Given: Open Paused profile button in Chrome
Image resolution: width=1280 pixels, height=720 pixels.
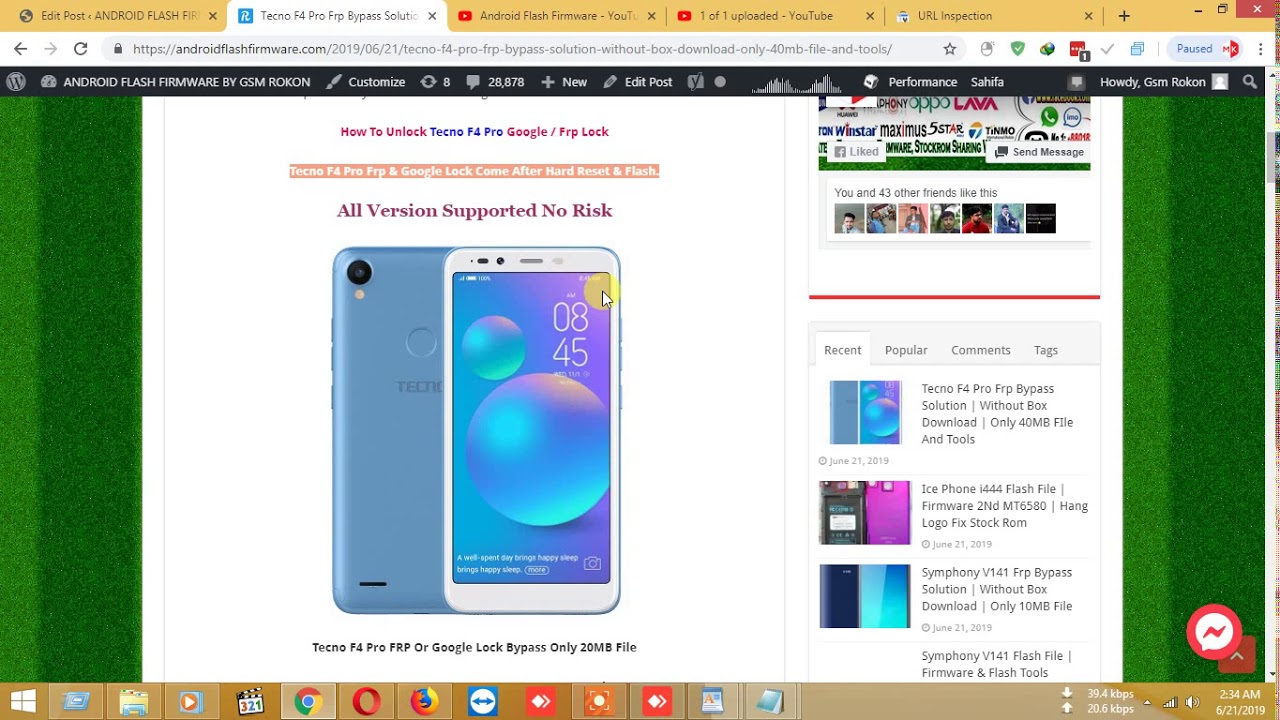Looking at the screenshot, I should click(x=1205, y=48).
